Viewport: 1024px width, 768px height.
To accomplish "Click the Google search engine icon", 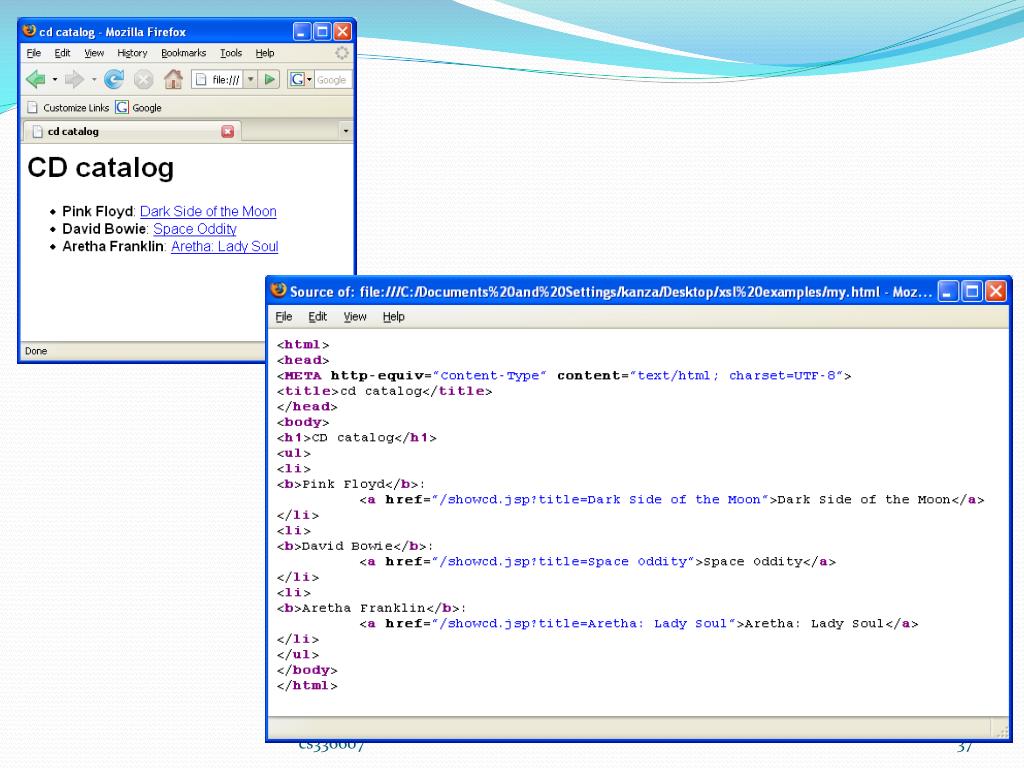I will (x=297, y=80).
